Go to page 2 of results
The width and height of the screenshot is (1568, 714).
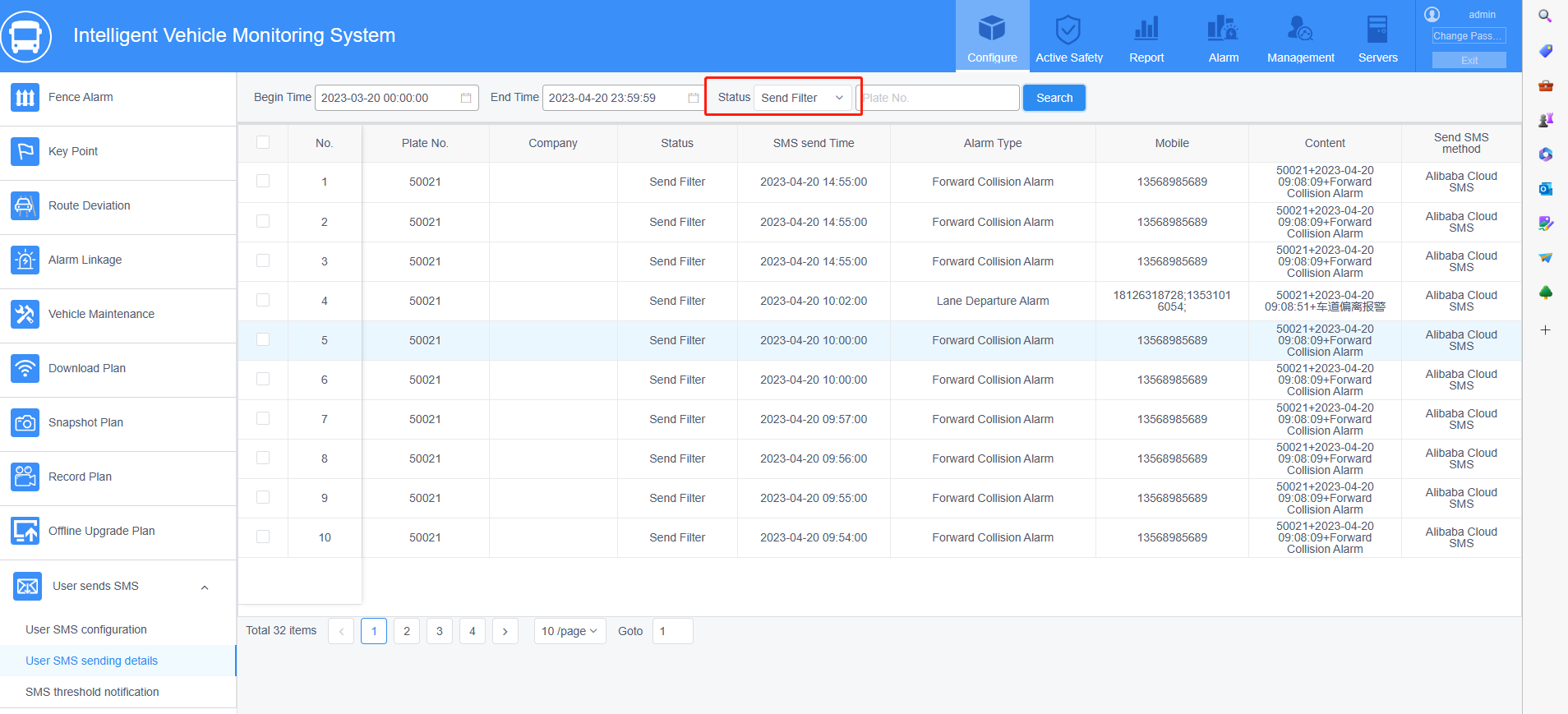[x=407, y=631]
